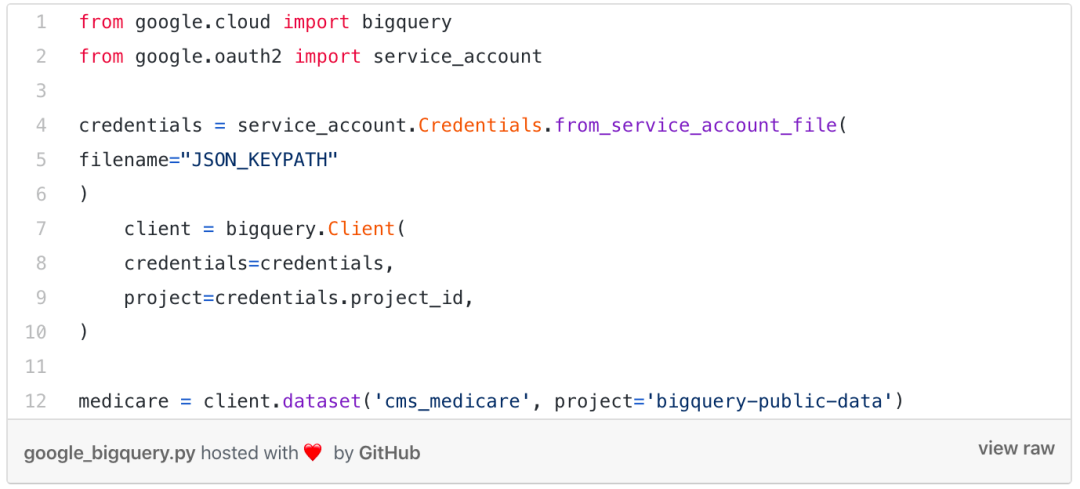The height and width of the screenshot is (489, 1080).
Task: Click the from_service_account_file method name
Action: [x=696, y=126]
